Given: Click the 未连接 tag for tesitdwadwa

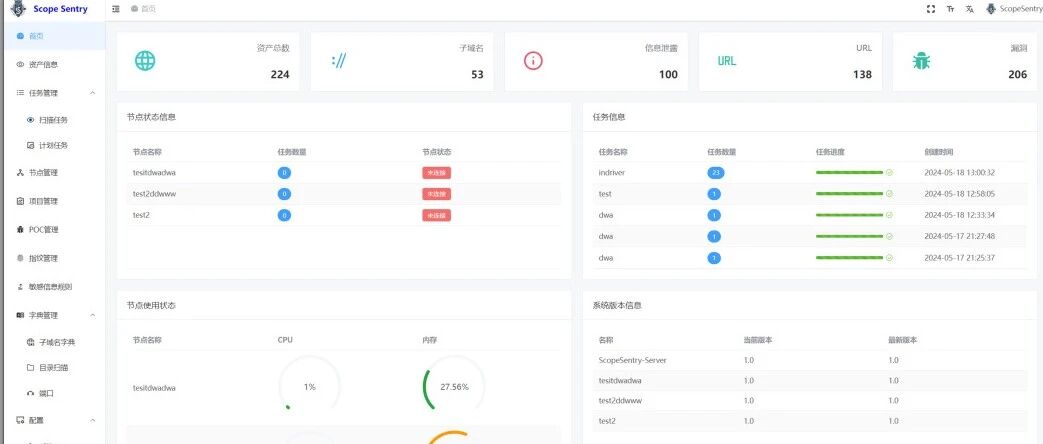Looking at the screenshot, I should 436,172.
